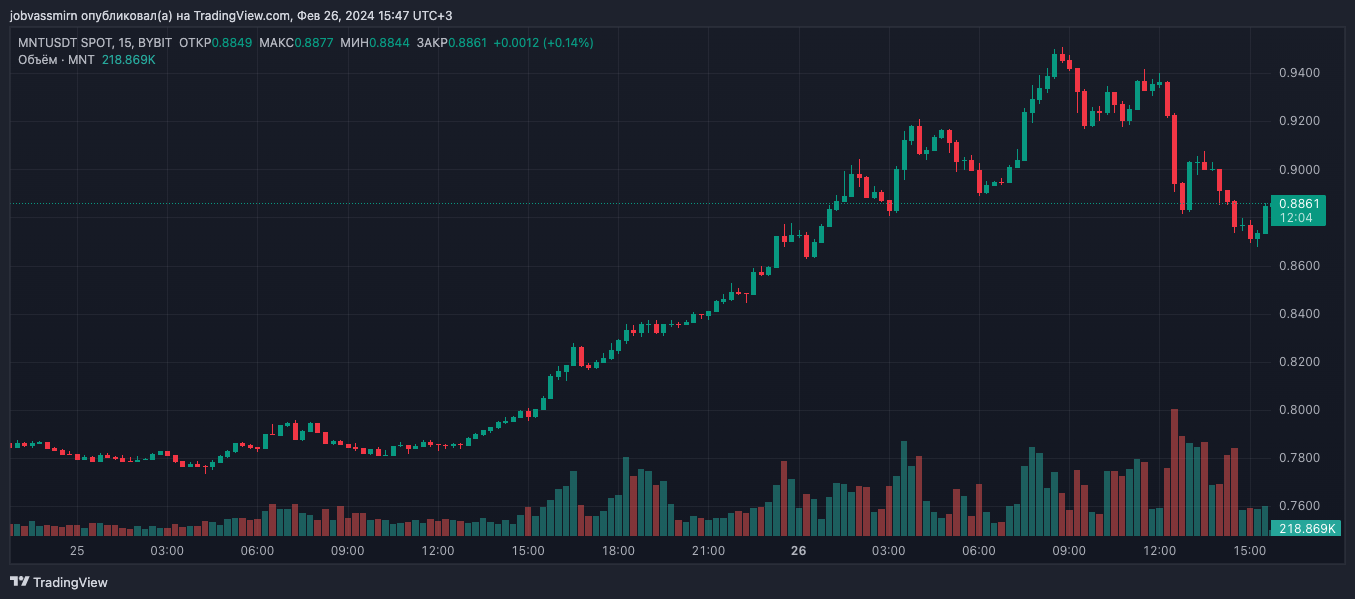This screenshot has width=1355, height=599.
Task: Click the green volume label 218.869K on axis
Action: pyautogui.click(x=1298, y=528)
